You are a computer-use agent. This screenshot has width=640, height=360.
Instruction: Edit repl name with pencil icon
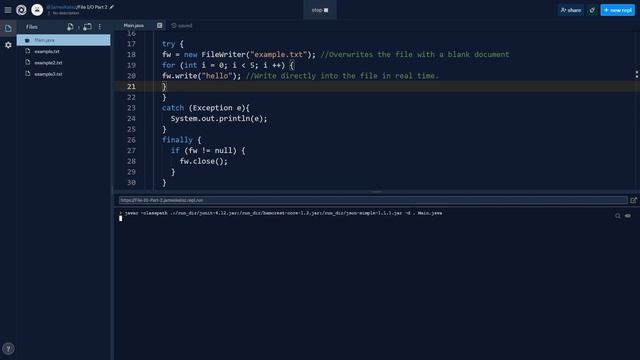click(x=111, y=7)
